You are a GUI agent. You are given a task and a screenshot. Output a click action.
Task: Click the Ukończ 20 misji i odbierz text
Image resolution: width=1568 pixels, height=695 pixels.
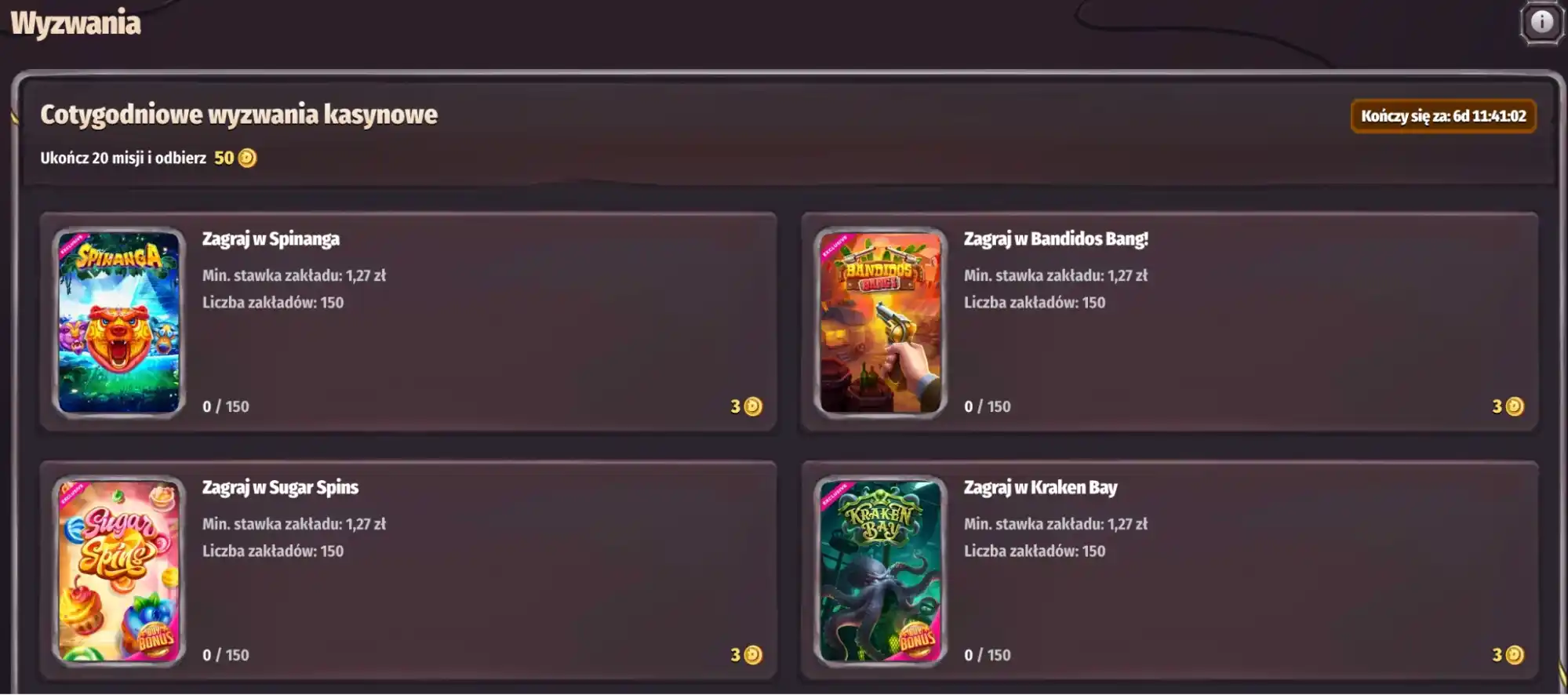(123, 158)
